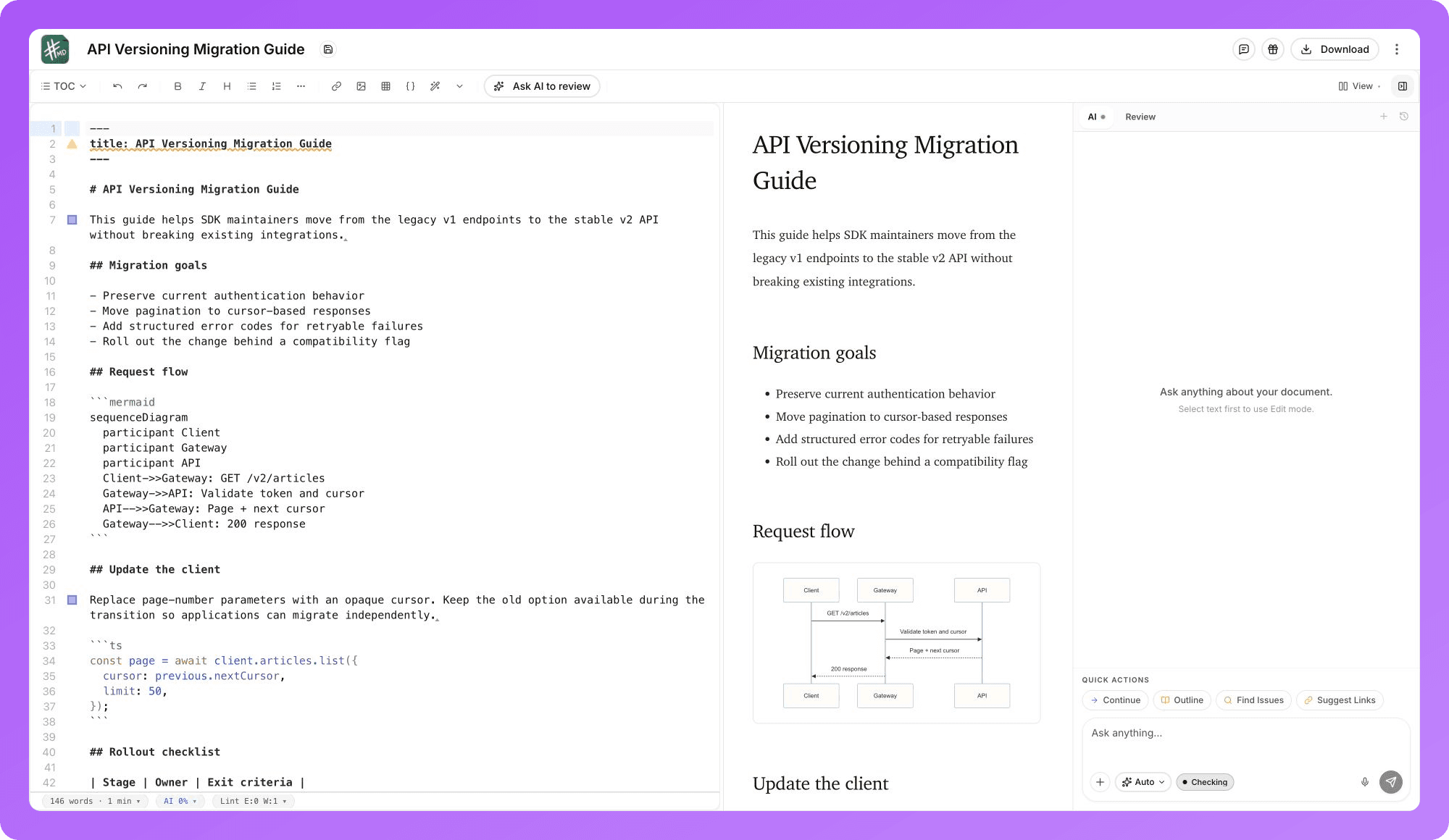Screen dimensions: 1449x840
Task: Insert a bulleted list
Action: click(251, 86)
